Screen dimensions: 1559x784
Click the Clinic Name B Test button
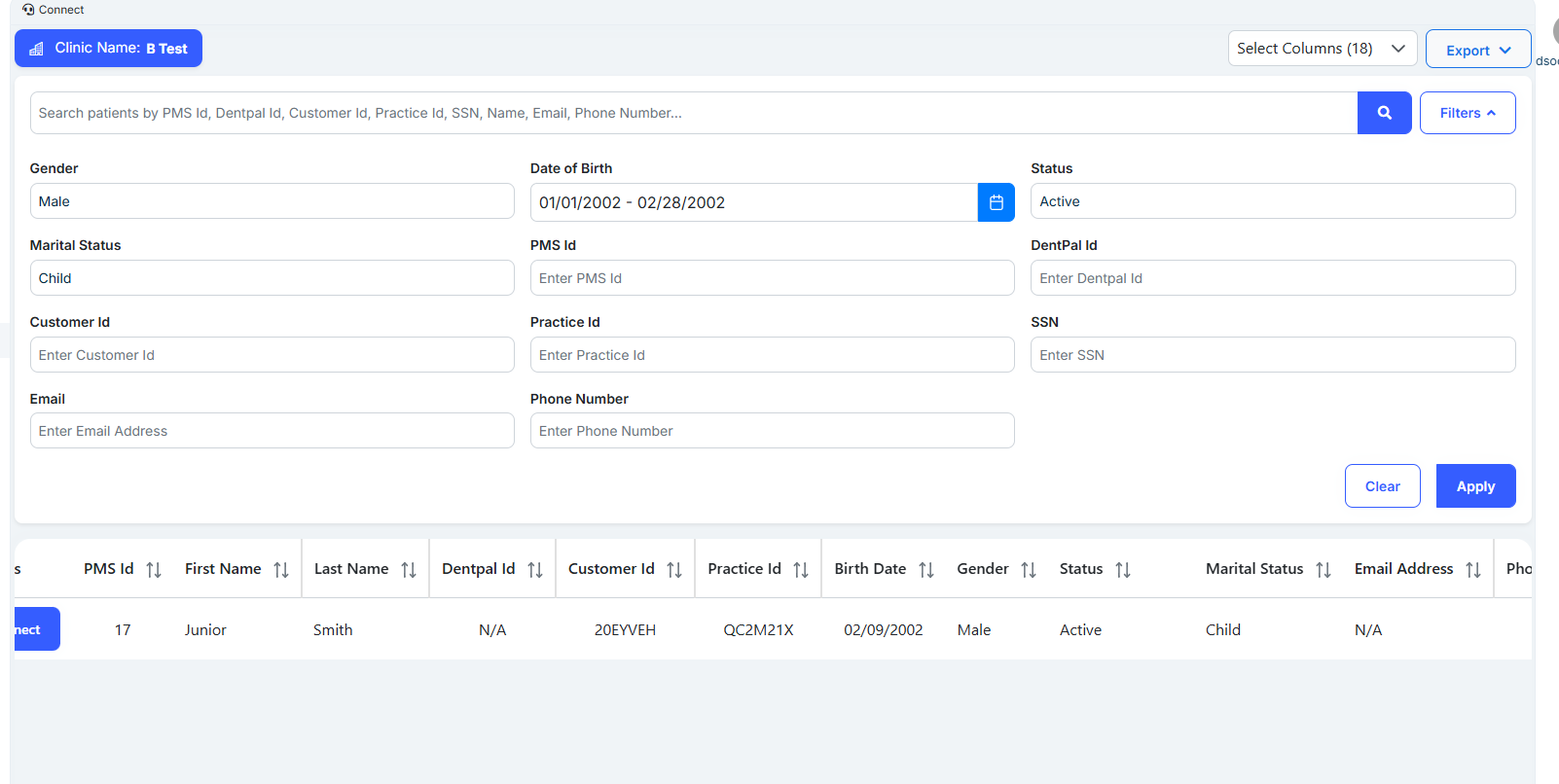[x=108, y=49]
